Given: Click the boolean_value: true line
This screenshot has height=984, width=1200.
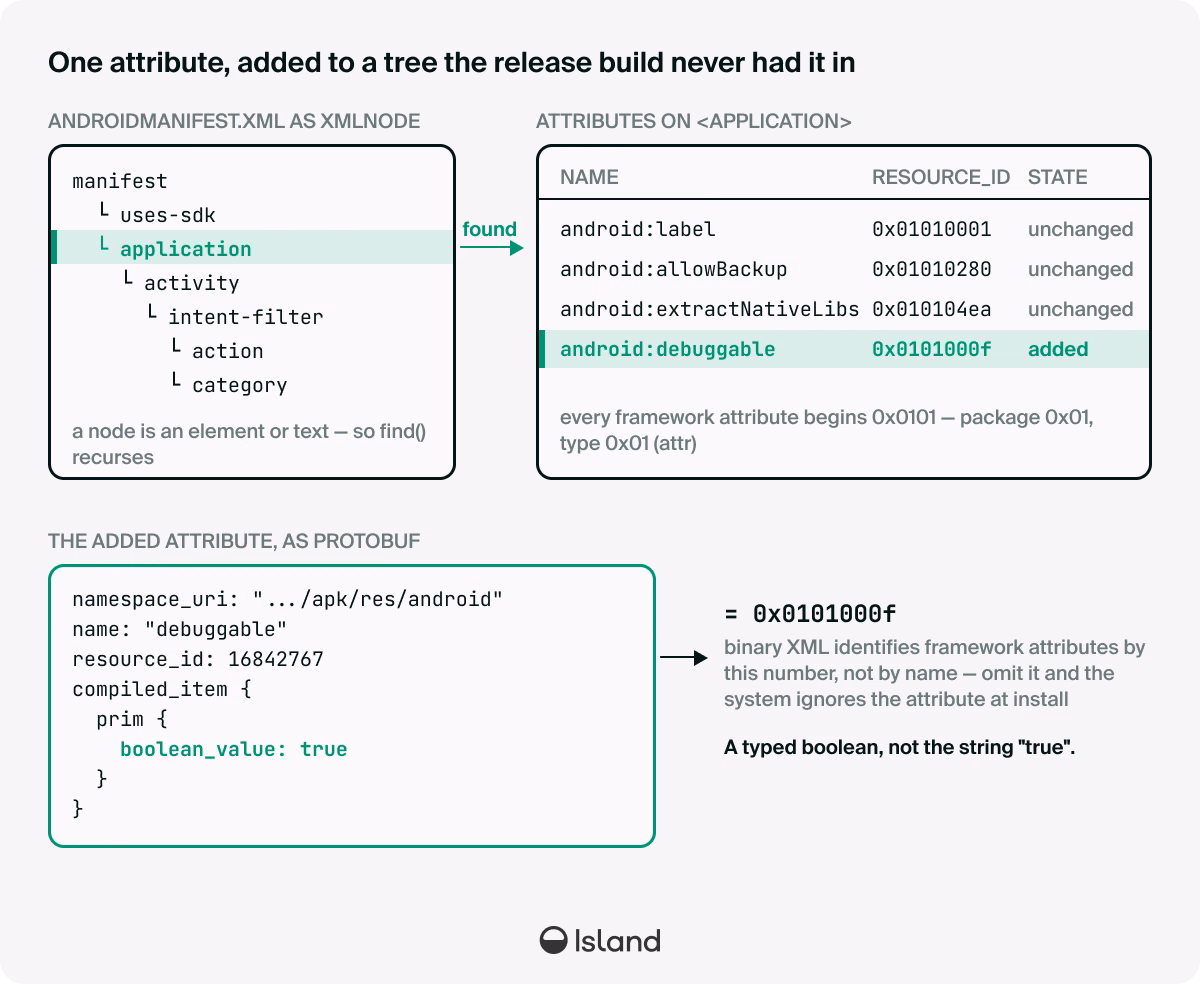Looking at the screenshot, I should pyautogui.click(x=234, y=749).
